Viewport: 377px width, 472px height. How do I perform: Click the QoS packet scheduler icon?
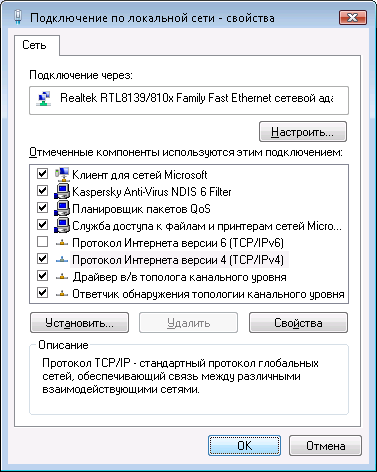[62, 208]
